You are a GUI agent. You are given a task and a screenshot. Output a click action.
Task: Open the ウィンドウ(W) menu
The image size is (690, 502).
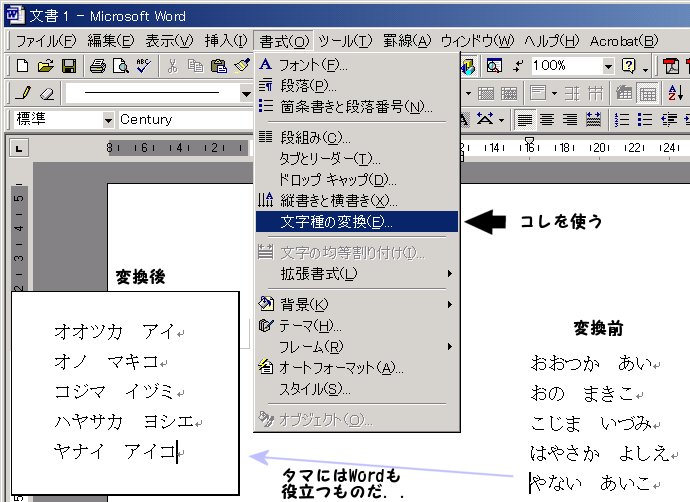pyautogui.click(x=477, y=41)
